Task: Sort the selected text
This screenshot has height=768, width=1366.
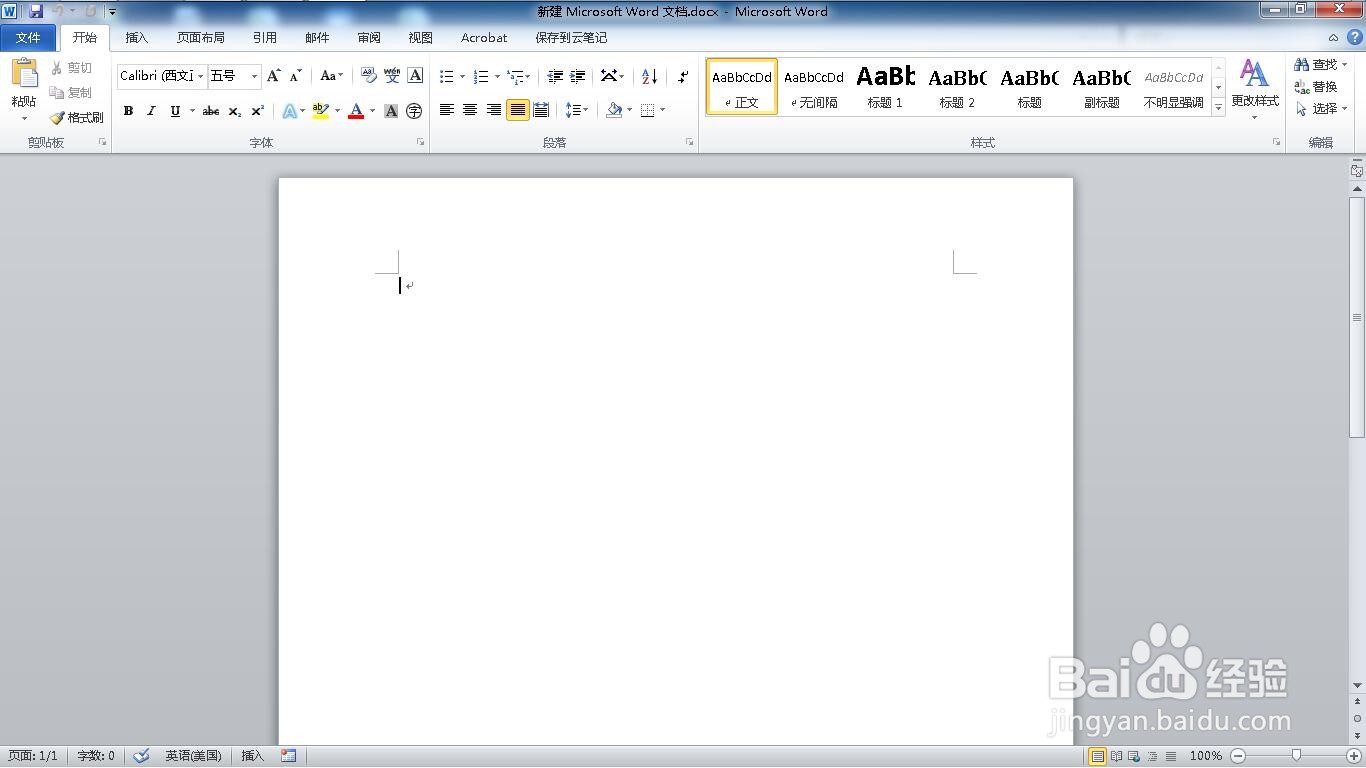Action: (x=649, y=76)
